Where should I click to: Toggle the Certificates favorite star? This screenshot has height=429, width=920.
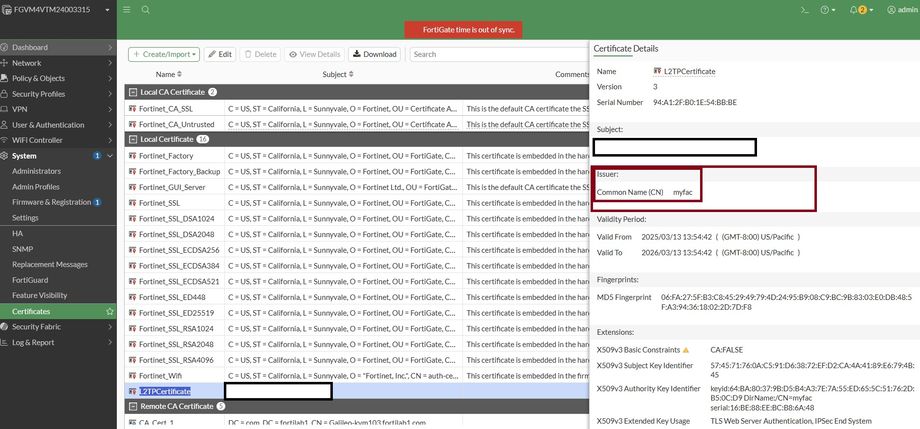109,312
